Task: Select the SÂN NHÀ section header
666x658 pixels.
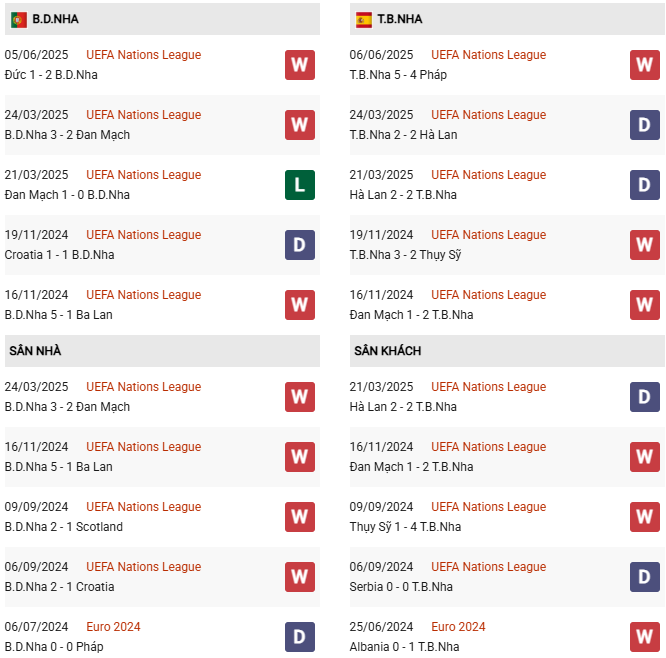Action: pos(36,351)
